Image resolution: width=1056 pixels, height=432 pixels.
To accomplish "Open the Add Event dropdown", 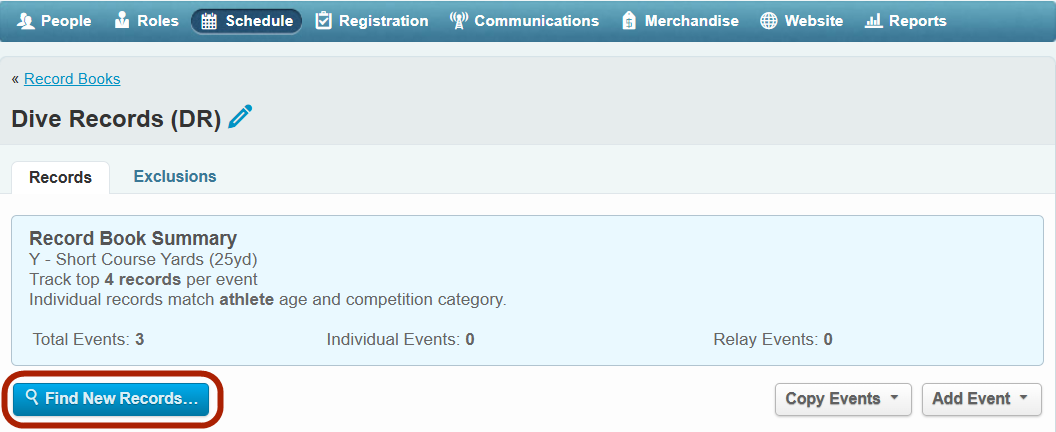I will (981, 399).
